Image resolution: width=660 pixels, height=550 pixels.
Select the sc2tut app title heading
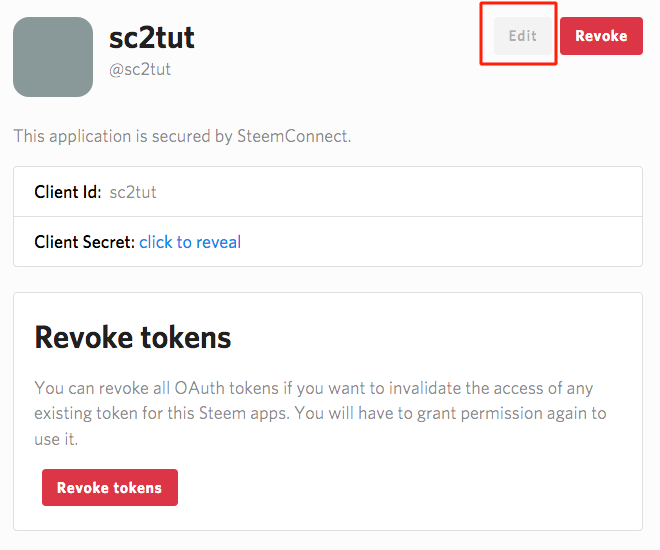click(x=152, y=38)
